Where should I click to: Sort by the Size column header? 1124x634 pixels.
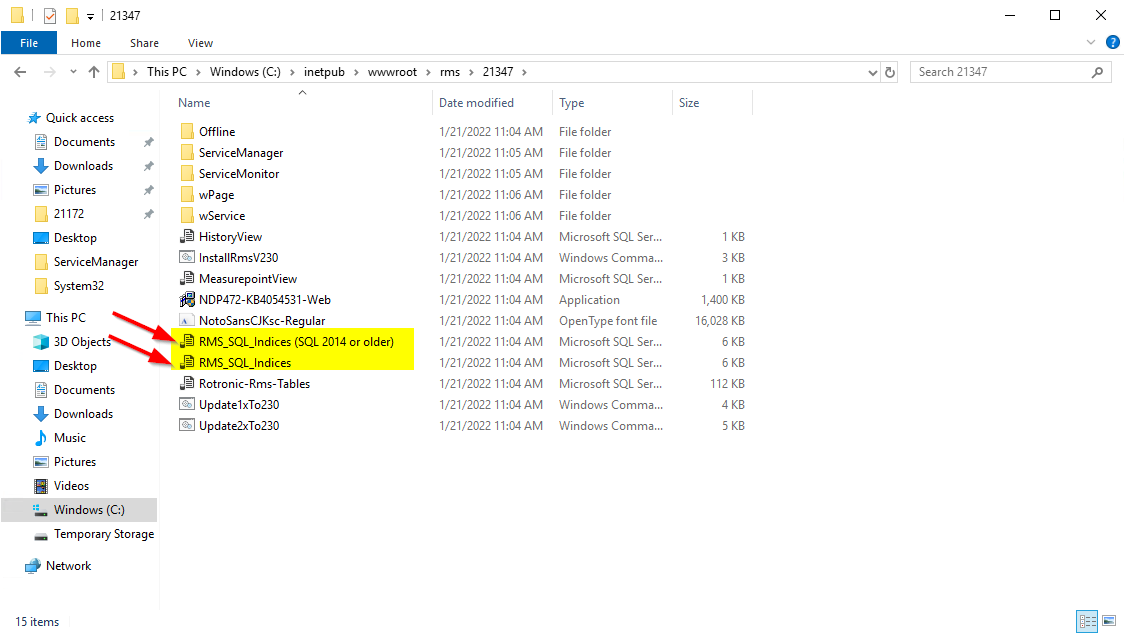coord(713,103)
